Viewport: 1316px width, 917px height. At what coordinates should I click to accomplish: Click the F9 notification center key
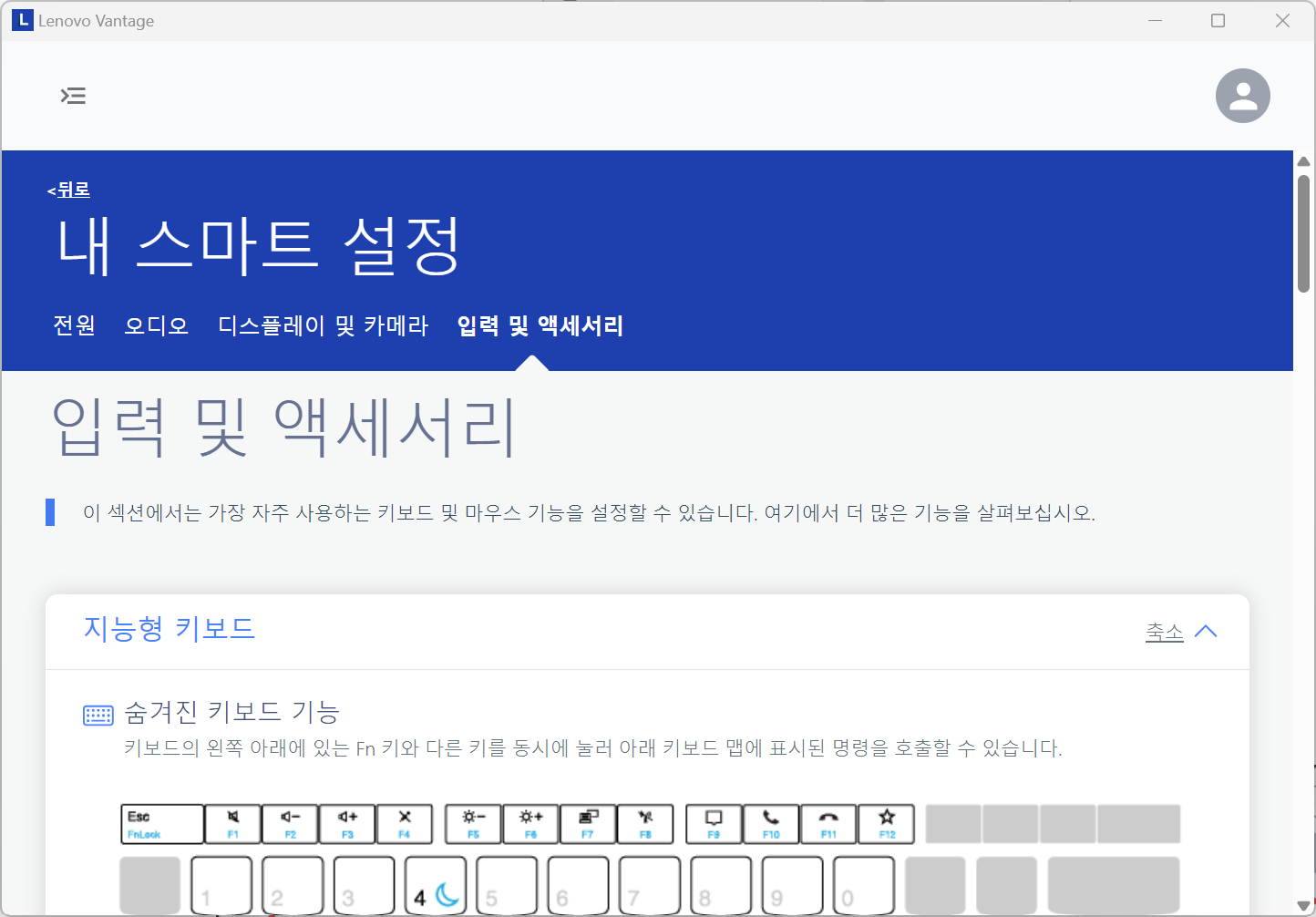click(x=714, y=824)
